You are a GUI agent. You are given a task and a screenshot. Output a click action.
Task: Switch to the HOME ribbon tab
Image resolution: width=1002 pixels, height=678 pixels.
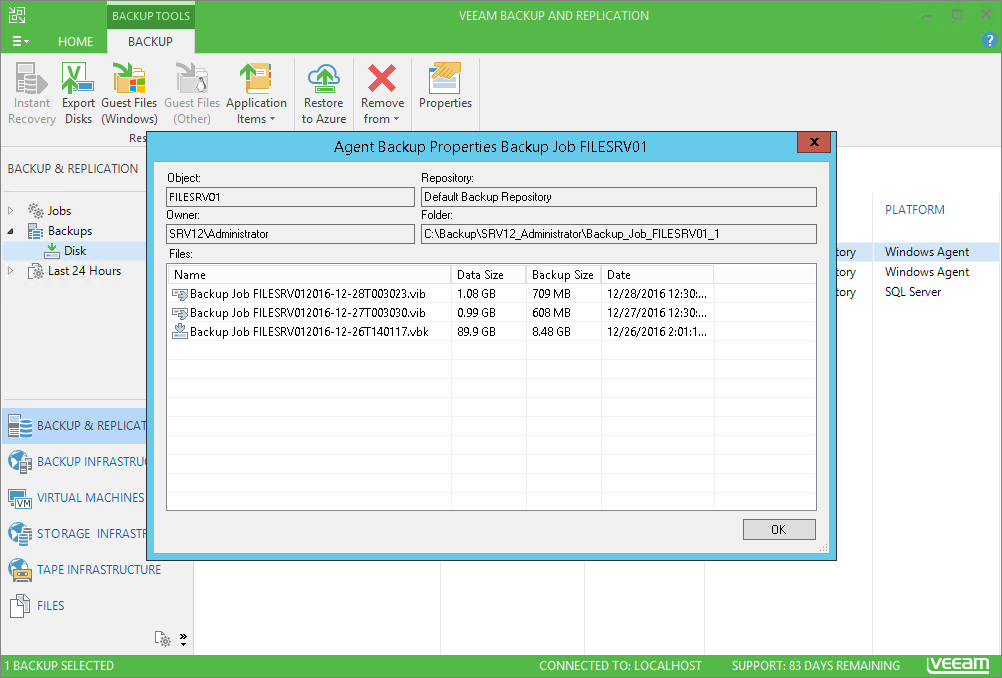pyautogui.click(x=75, y=42)
